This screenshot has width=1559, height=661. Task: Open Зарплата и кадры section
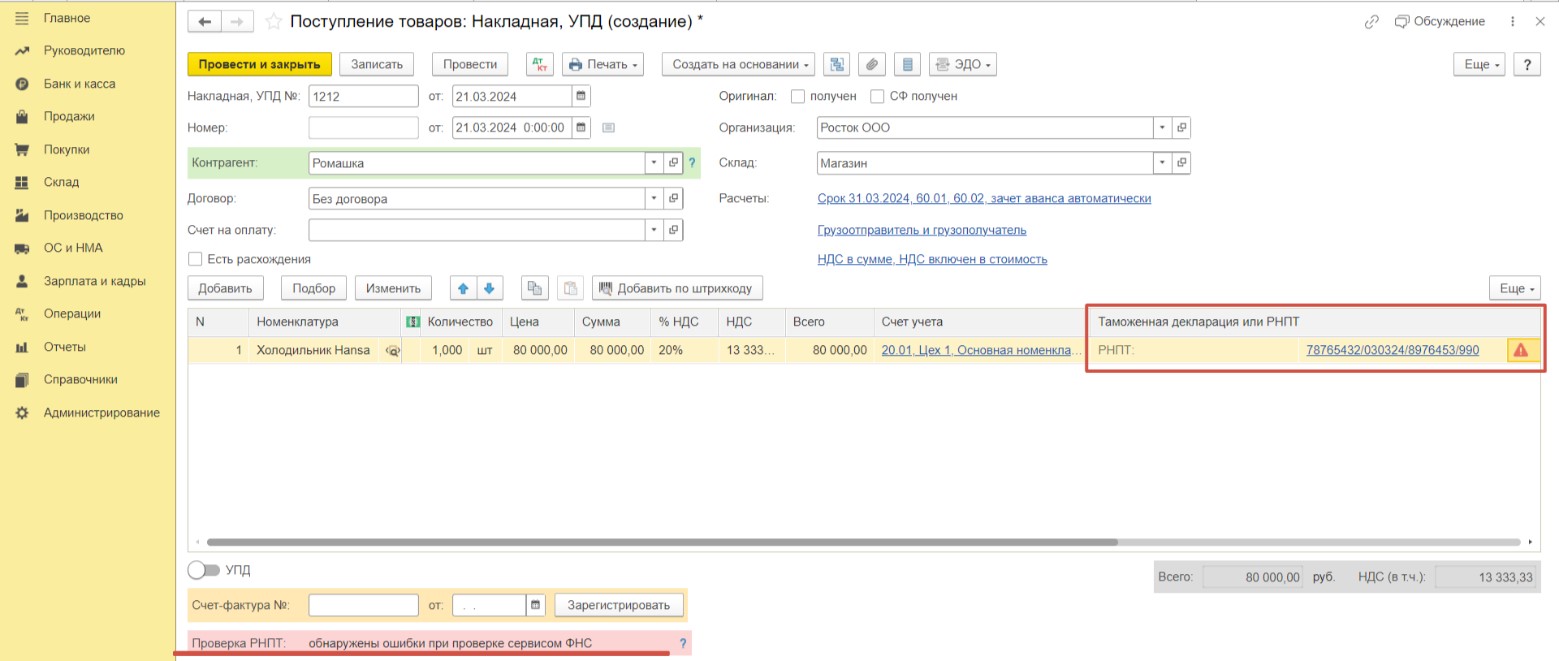94,281
